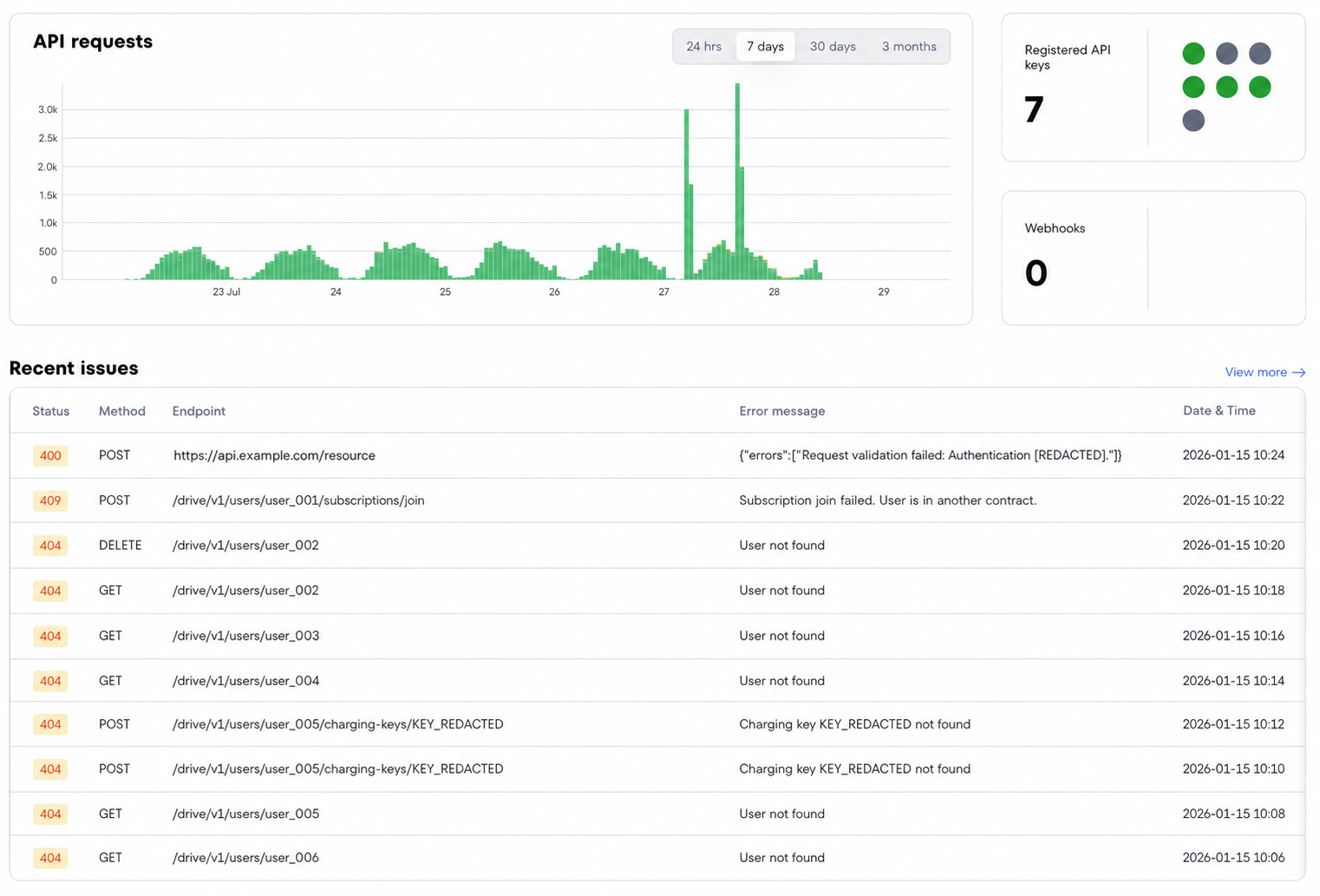
Task: Click the Endpoint column header
Action: tap(199, 411)
